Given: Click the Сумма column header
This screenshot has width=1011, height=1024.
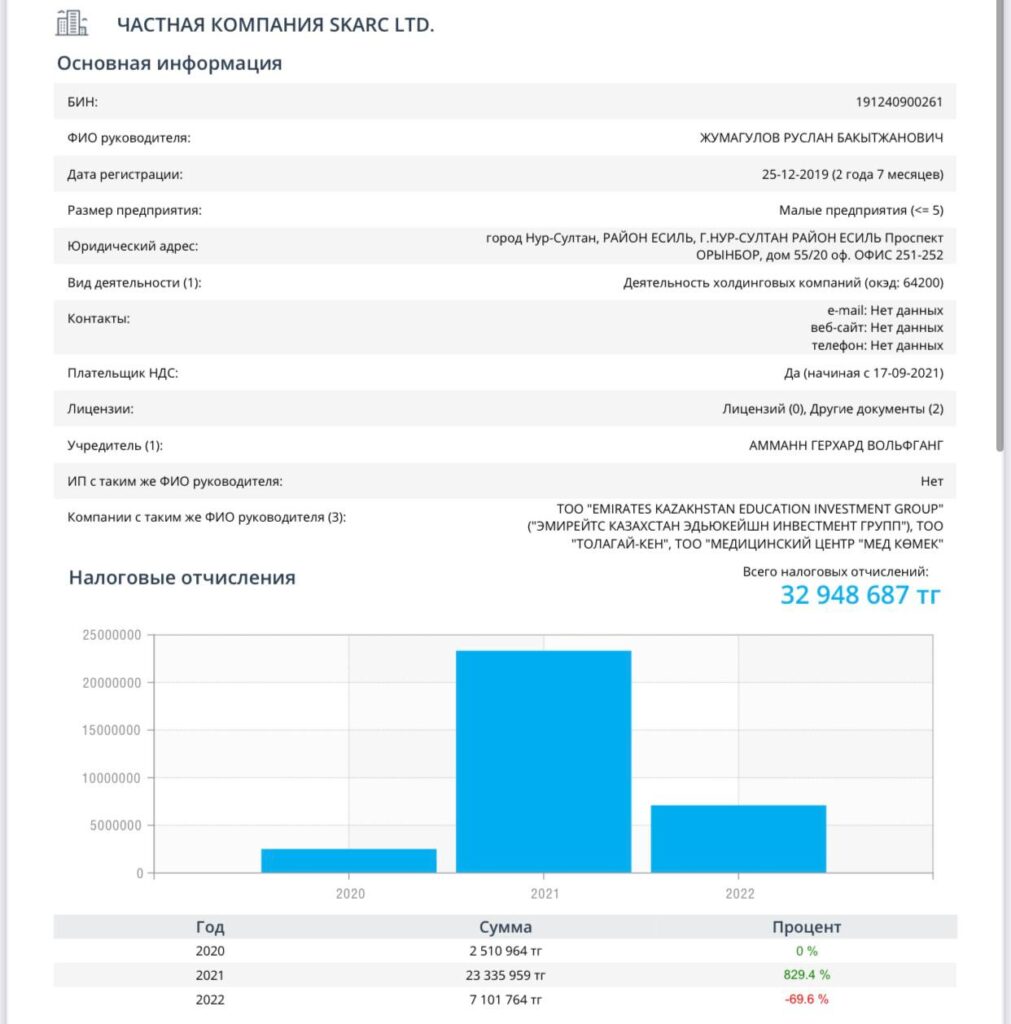Looking at the screenshot, I should point(505,927).
